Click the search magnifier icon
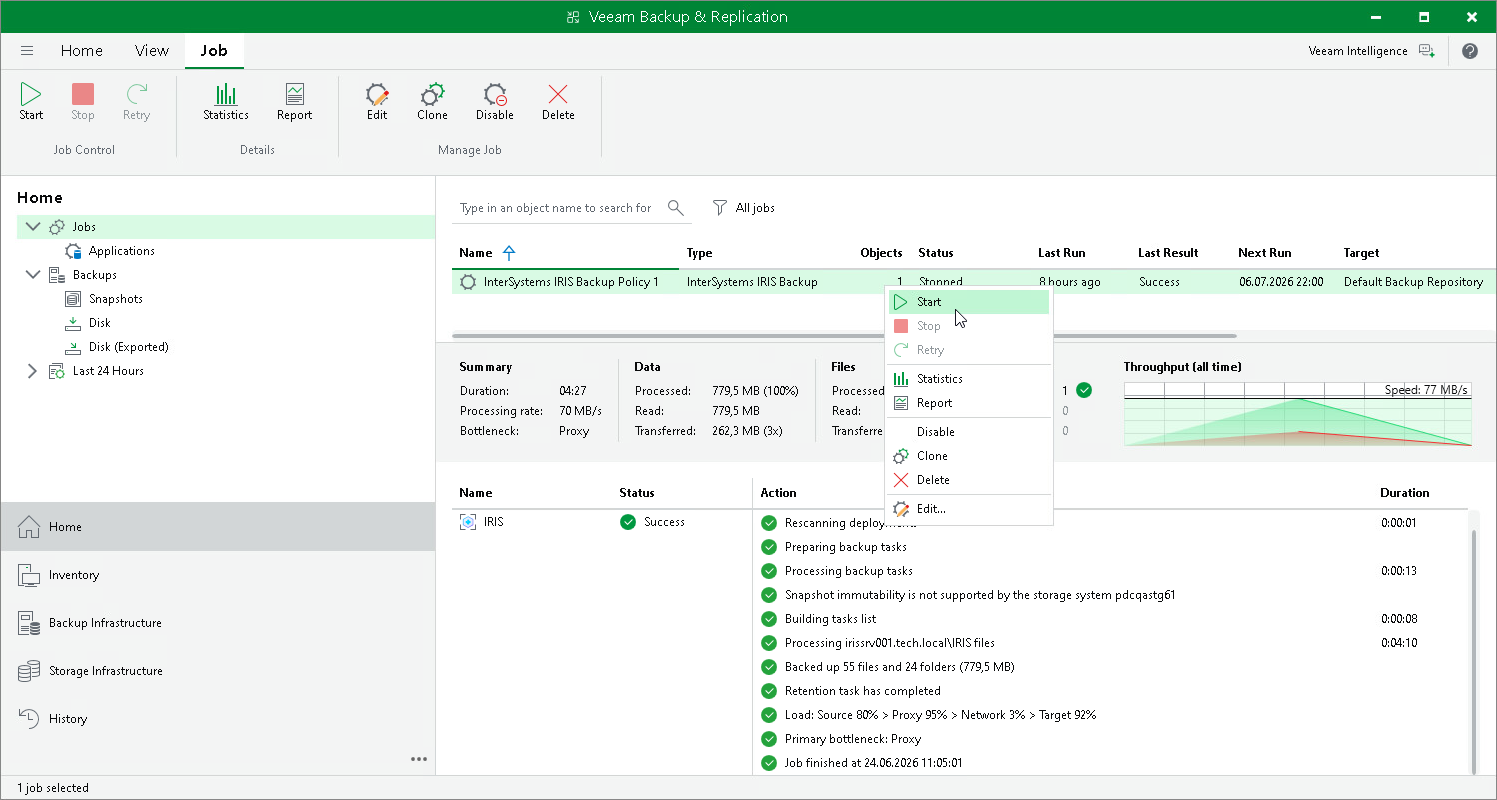Viewport: 1497px width, 800px height. [x=676, y=208]
